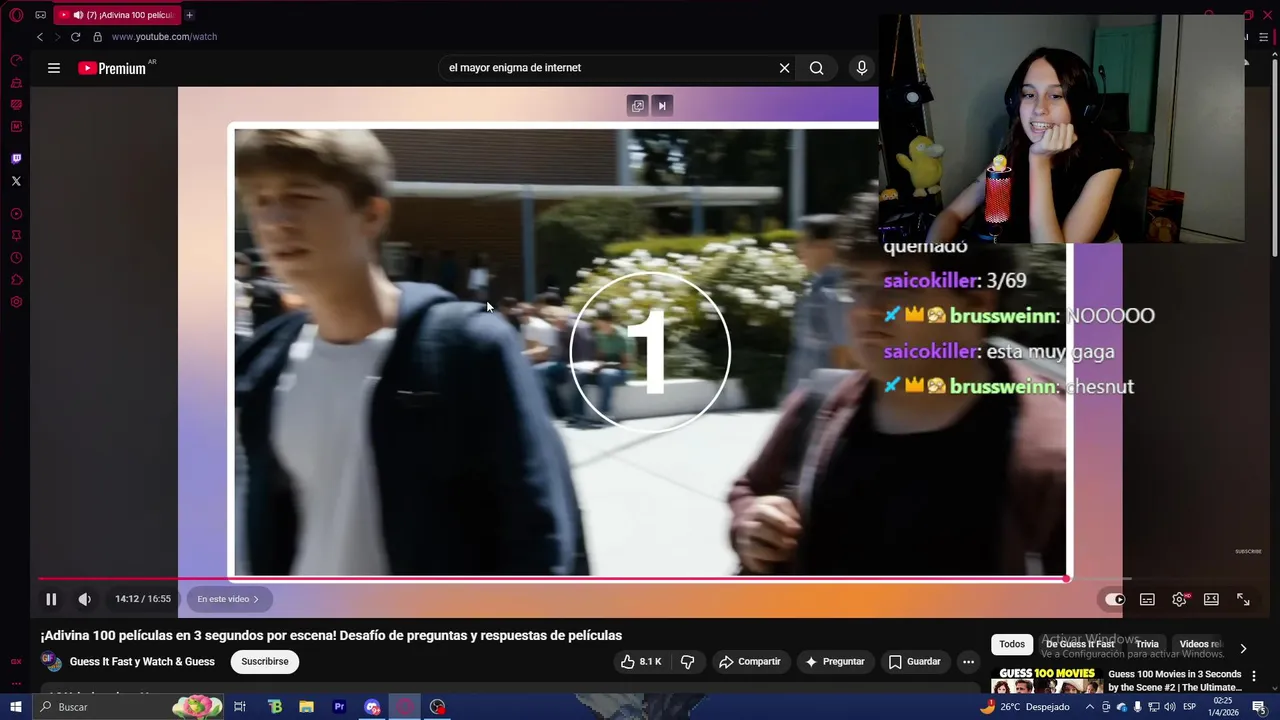Dislike the video
This screenshot has height=720, width=1280.
point(687,661)
